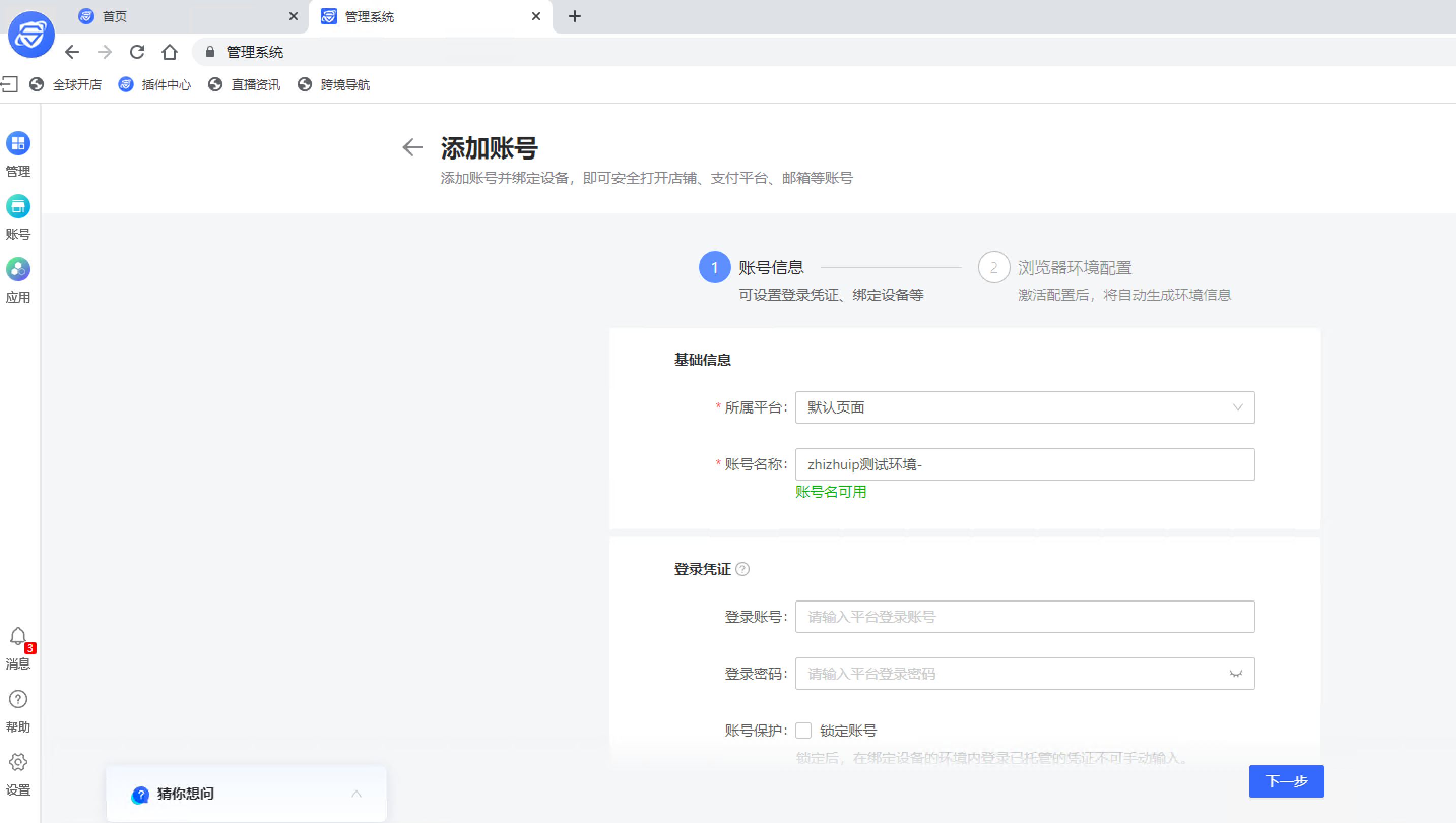This screenshot has height=823, width=1456.
Task: Open the 管理 sidebar section
Action: (x=18, y=154)
